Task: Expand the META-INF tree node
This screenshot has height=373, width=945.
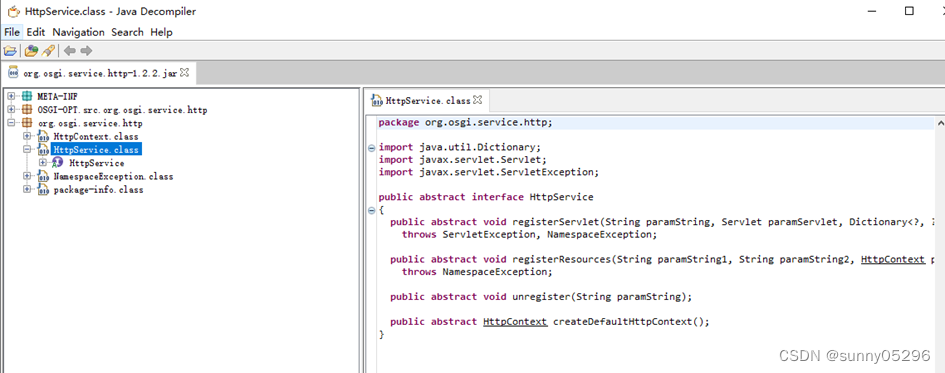Action: (11, 96)
